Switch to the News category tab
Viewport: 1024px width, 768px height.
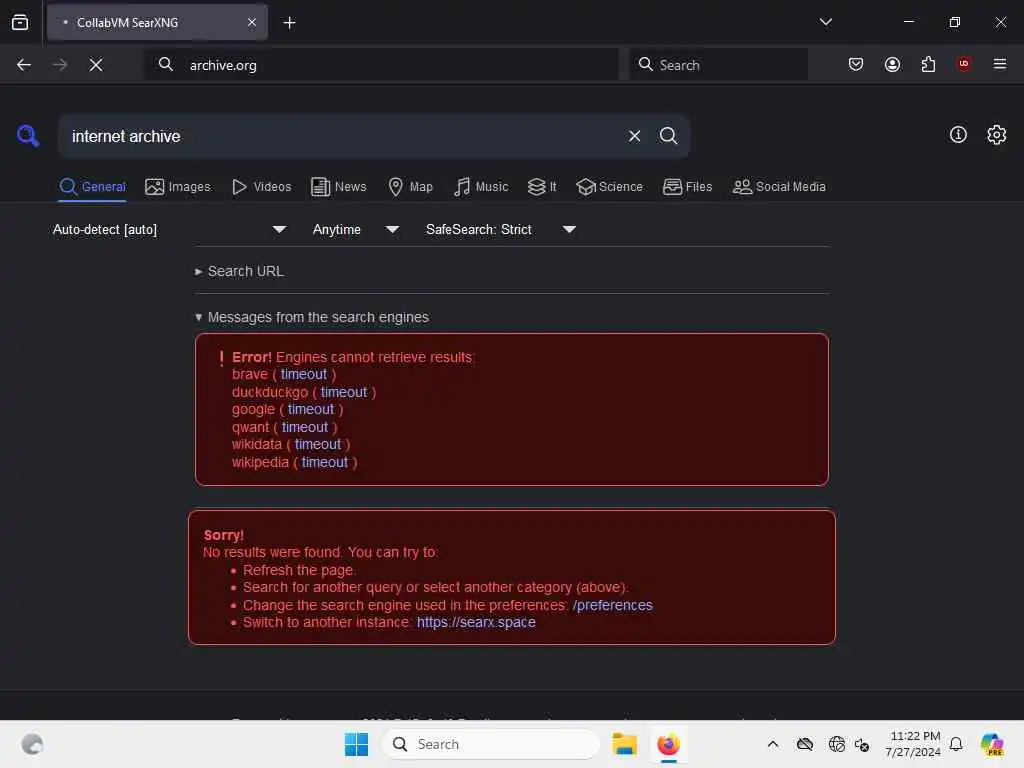click(x=338, y=187)
